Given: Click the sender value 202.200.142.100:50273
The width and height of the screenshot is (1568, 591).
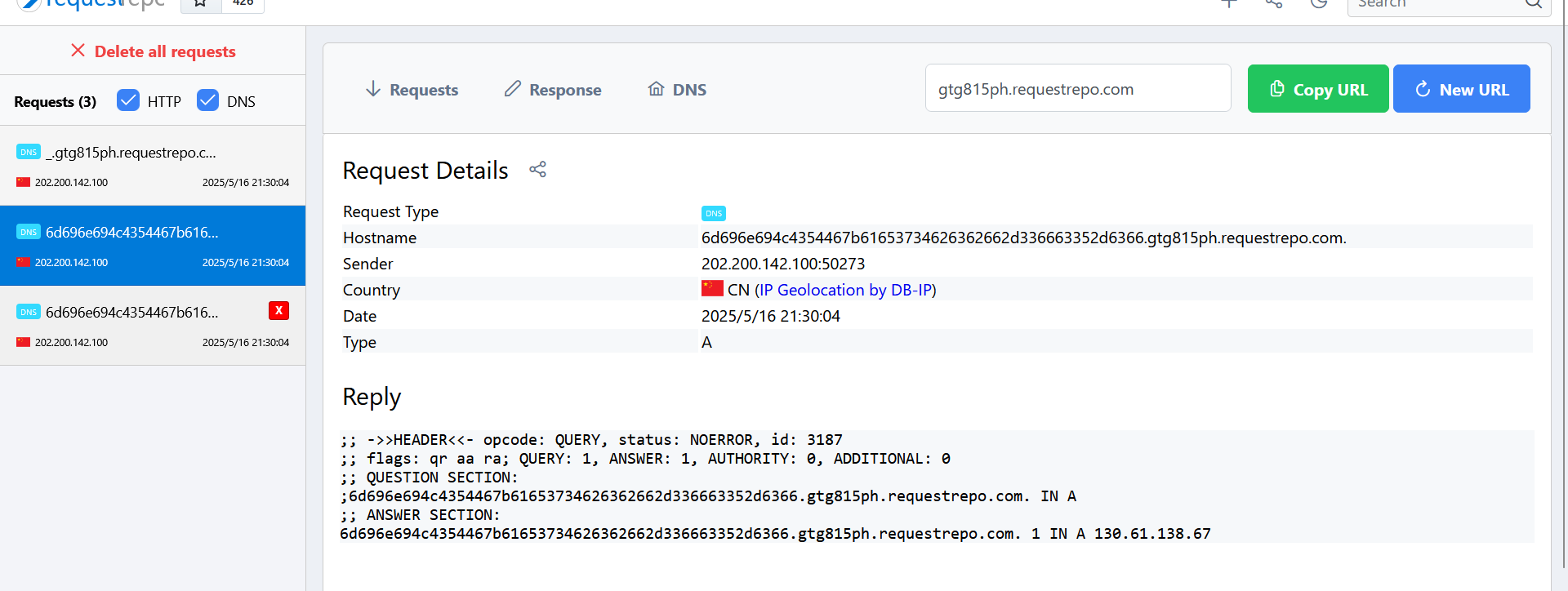Looking at the screenshot, I should point(783,264).
